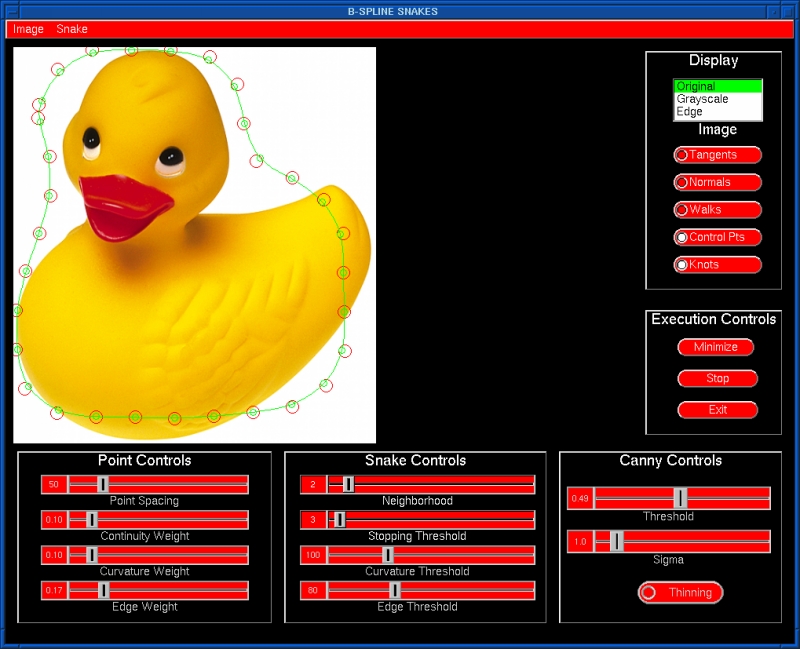This screenshot has height=649, width=800.
Task: Click the Edge Weight value 0.17
Action: pos(54,590)
